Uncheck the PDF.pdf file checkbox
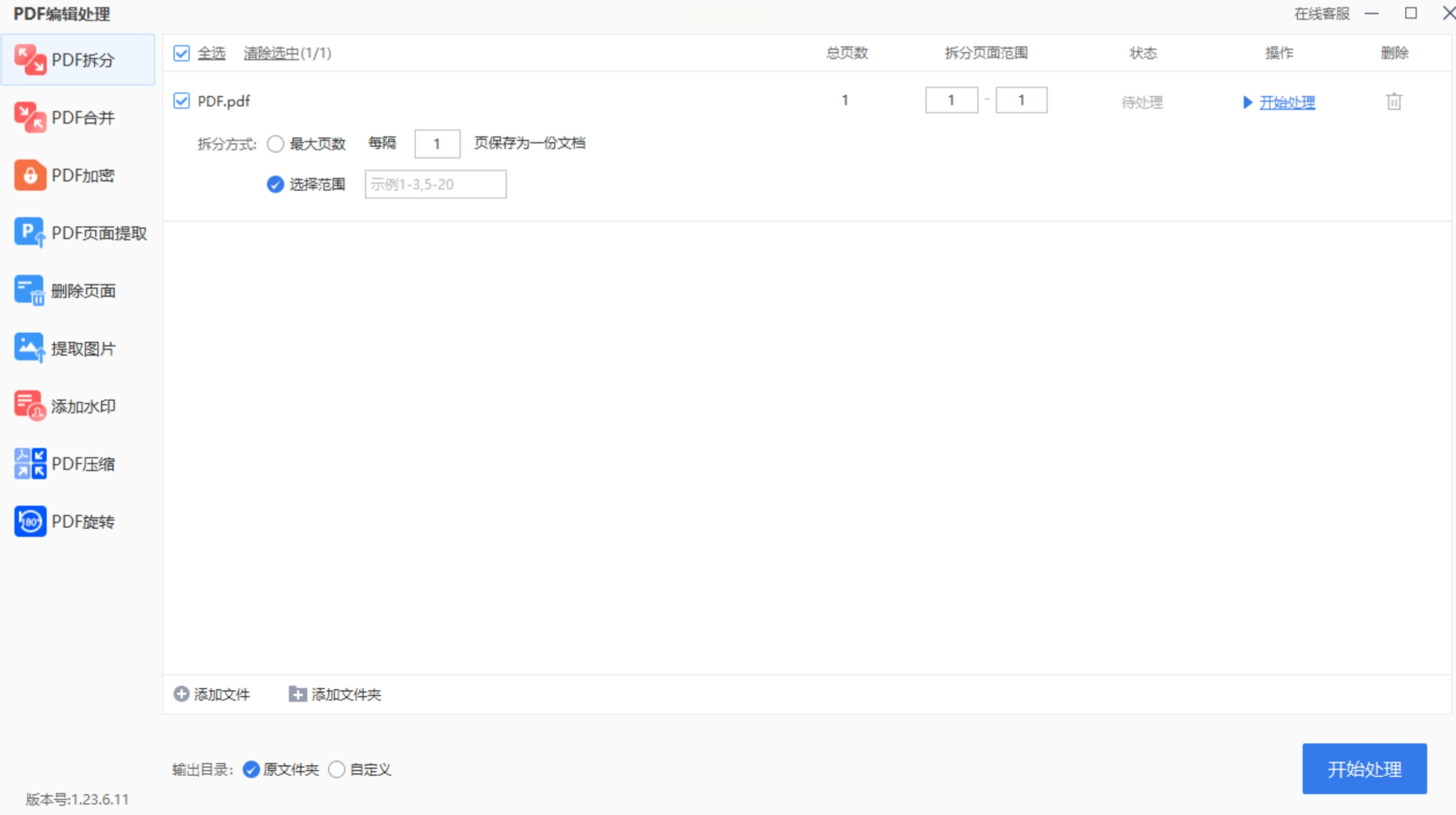1456x815 pixels. pos(182,102)
